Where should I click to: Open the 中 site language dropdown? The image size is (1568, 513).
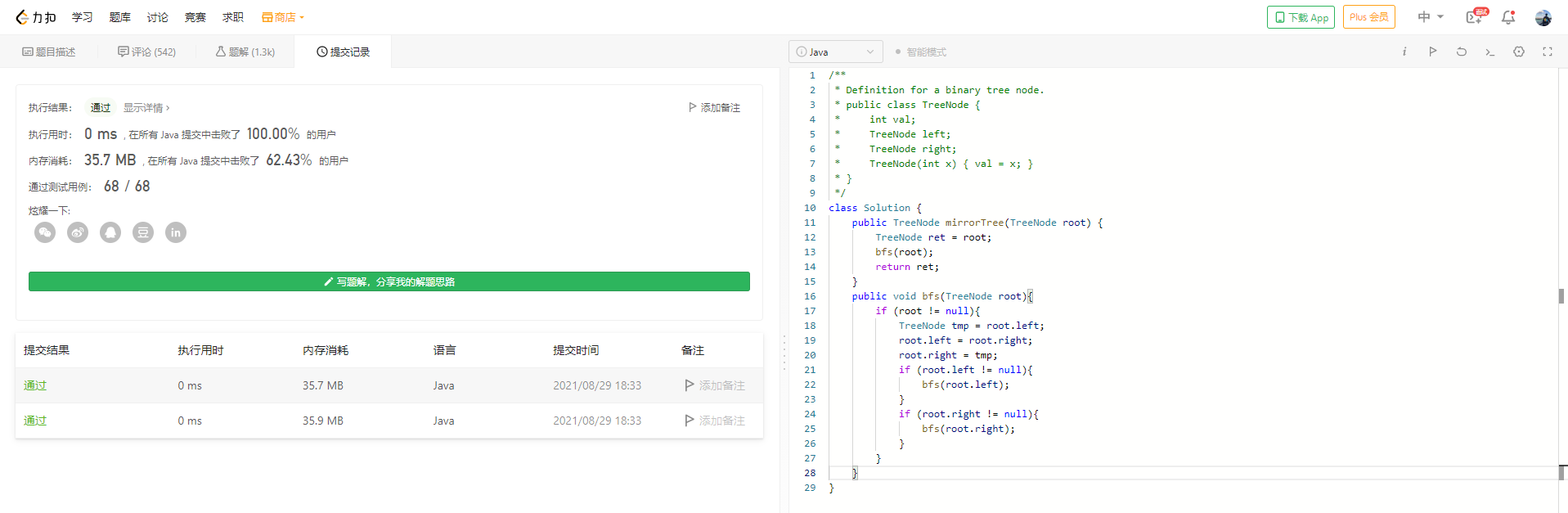1431,17
